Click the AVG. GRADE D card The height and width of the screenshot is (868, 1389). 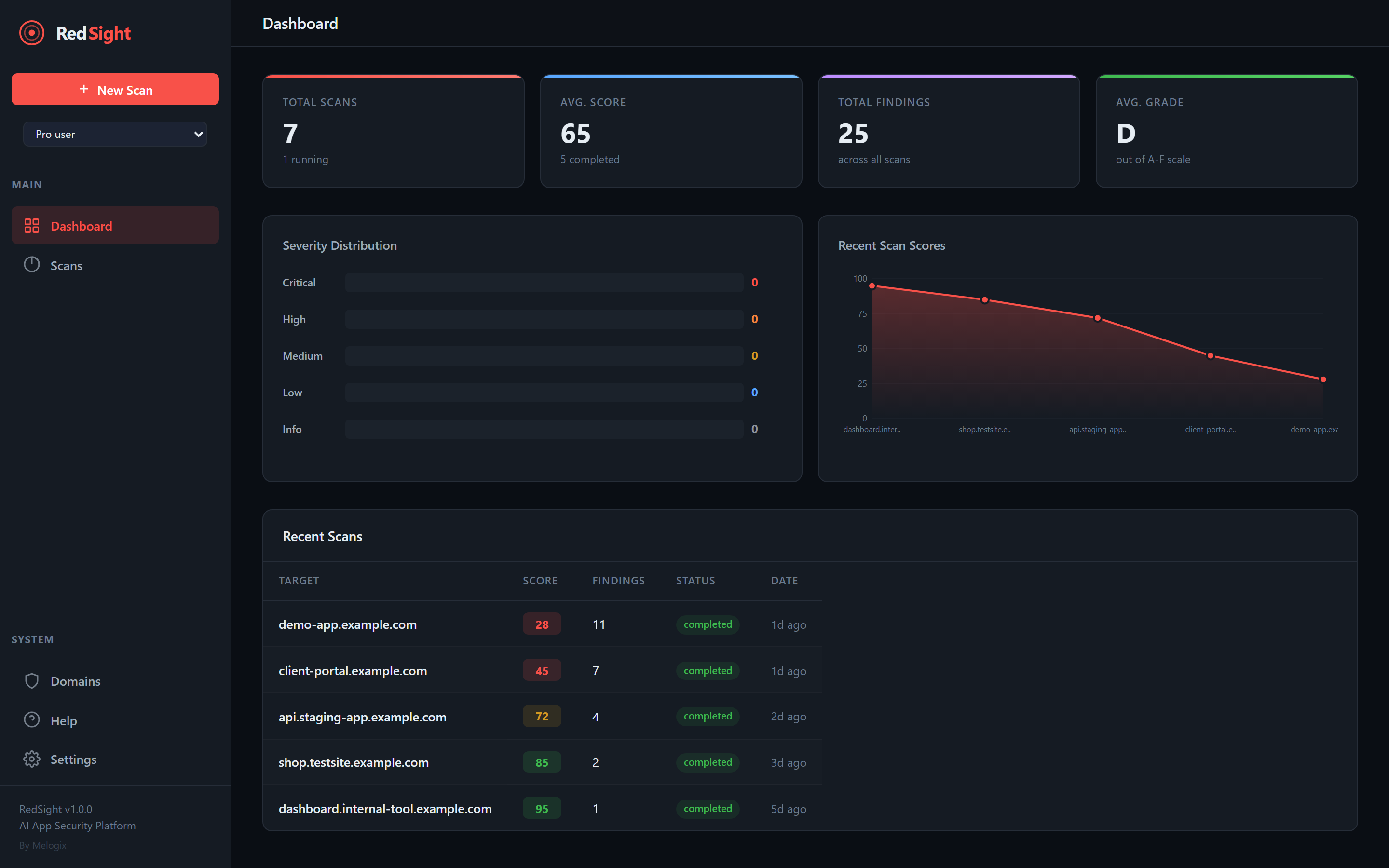(x=1226, y=132)
